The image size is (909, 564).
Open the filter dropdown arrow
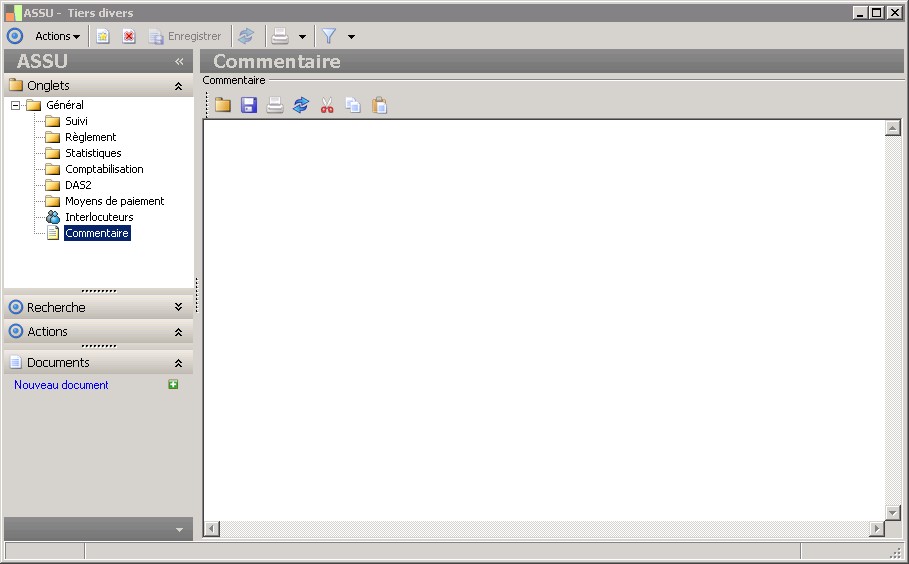tap(351, 37)
